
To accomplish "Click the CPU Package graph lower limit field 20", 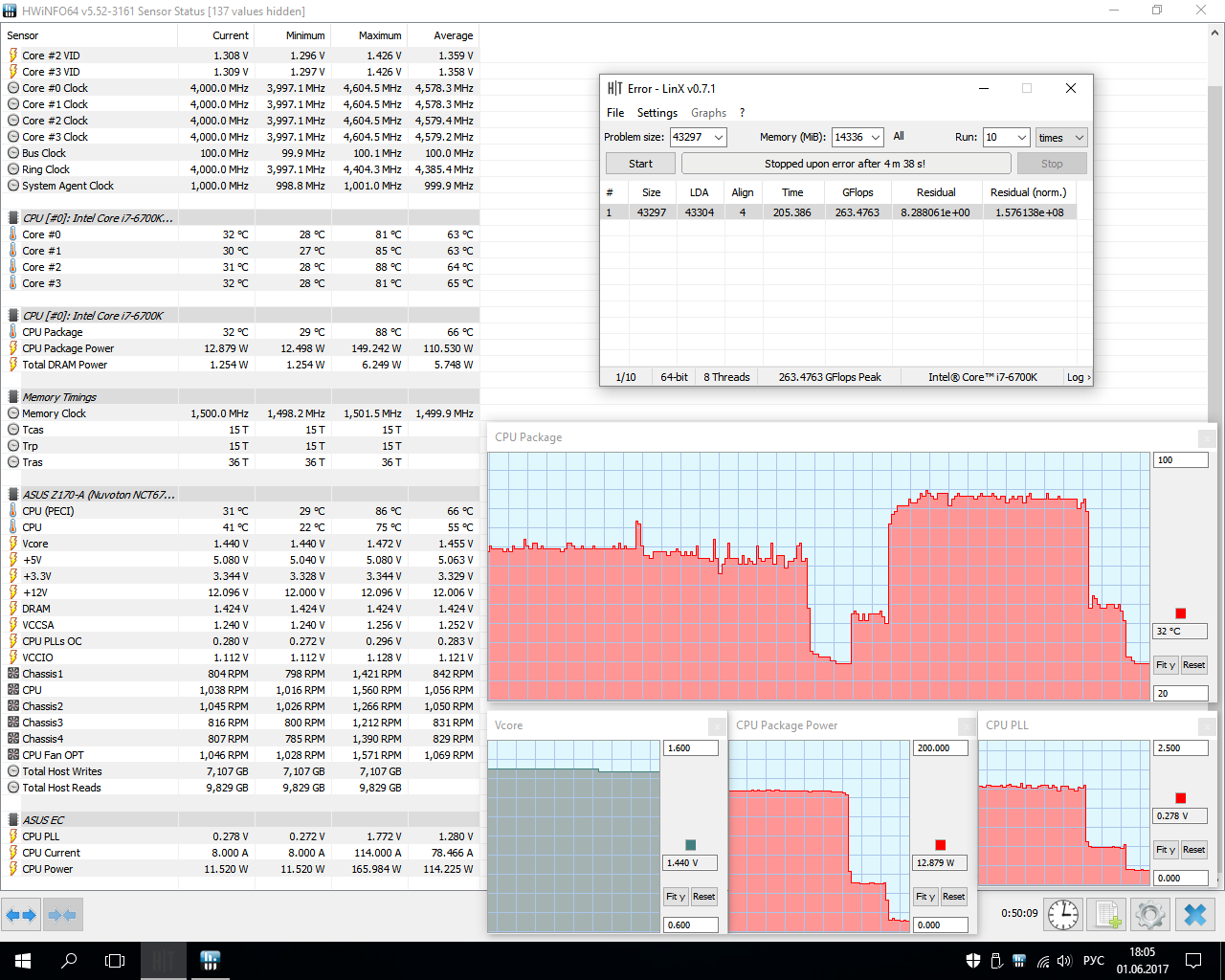I will tap(1181, 694).
